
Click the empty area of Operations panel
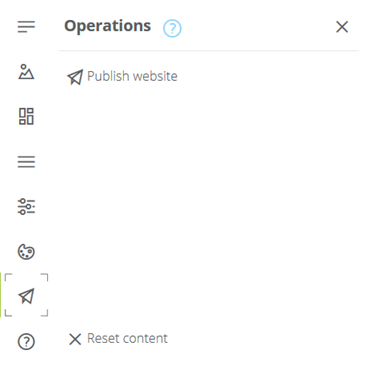(209, 207)
